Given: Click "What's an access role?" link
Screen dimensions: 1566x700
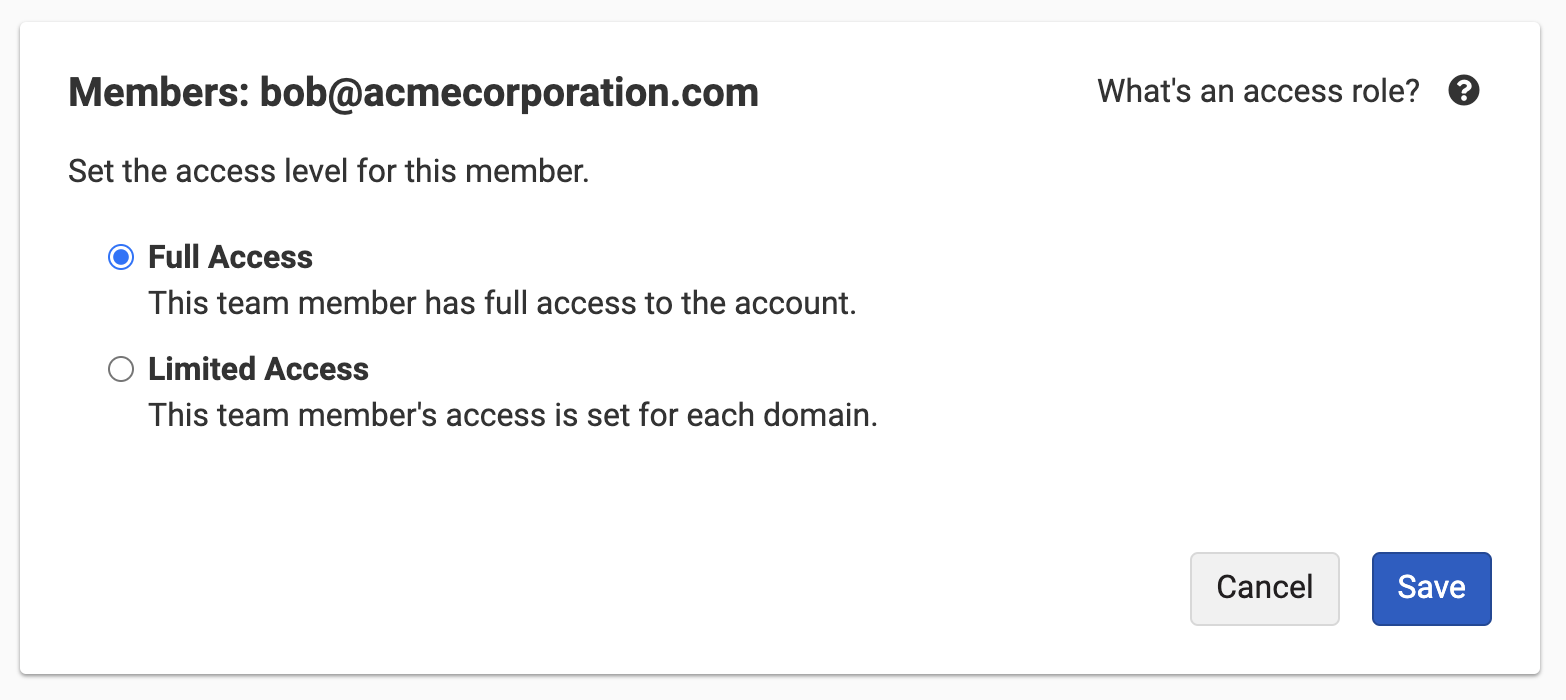Looking at the screenshot, I should tap(1258, 91).
